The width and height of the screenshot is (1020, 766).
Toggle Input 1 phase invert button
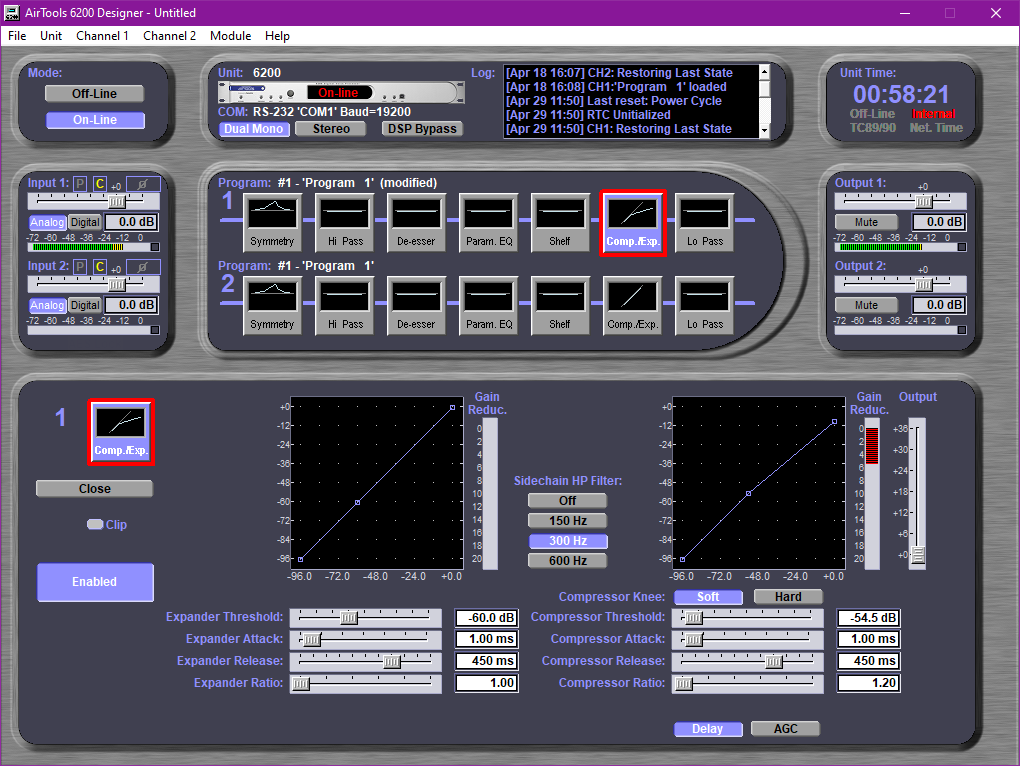tap(143, 184)
